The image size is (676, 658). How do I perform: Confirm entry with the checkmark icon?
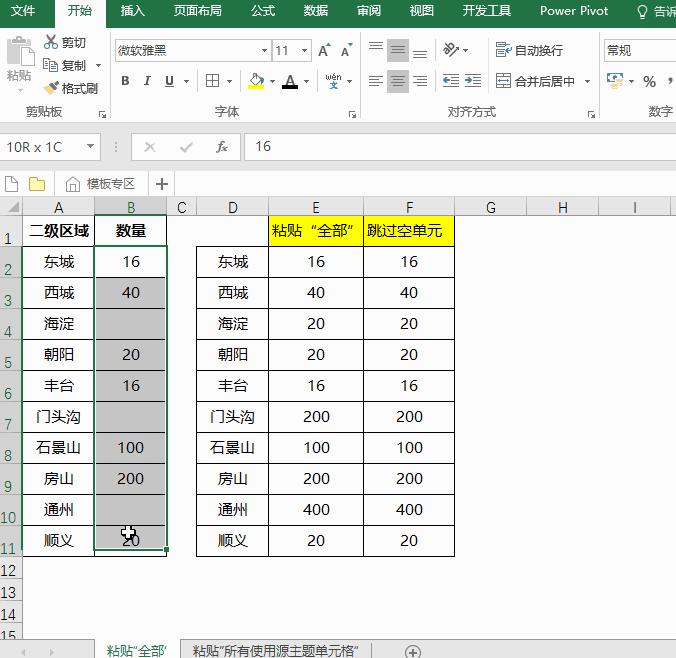click(186, 147)
